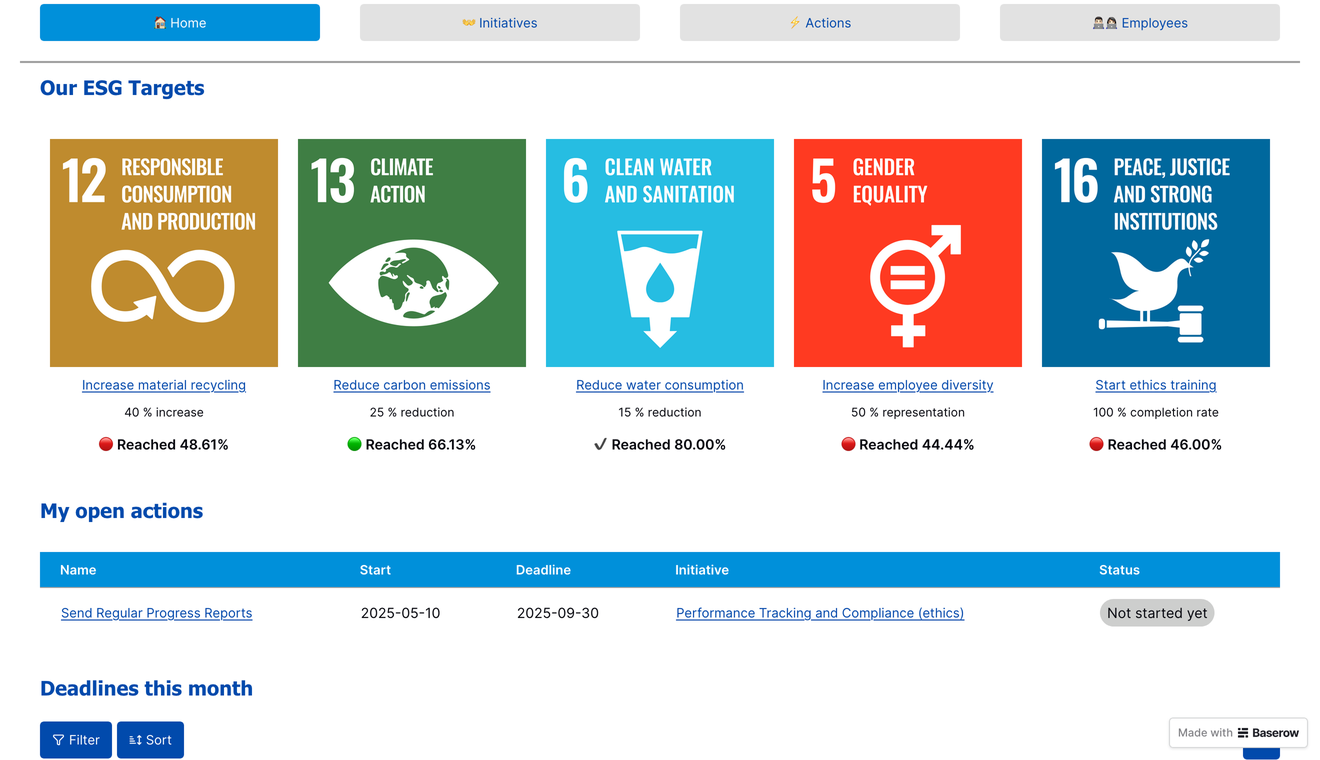The height and width of the screenshot is (760, 1320).
Task: Click the deadline 2025-09-30 cell
Action: [558, 613]
